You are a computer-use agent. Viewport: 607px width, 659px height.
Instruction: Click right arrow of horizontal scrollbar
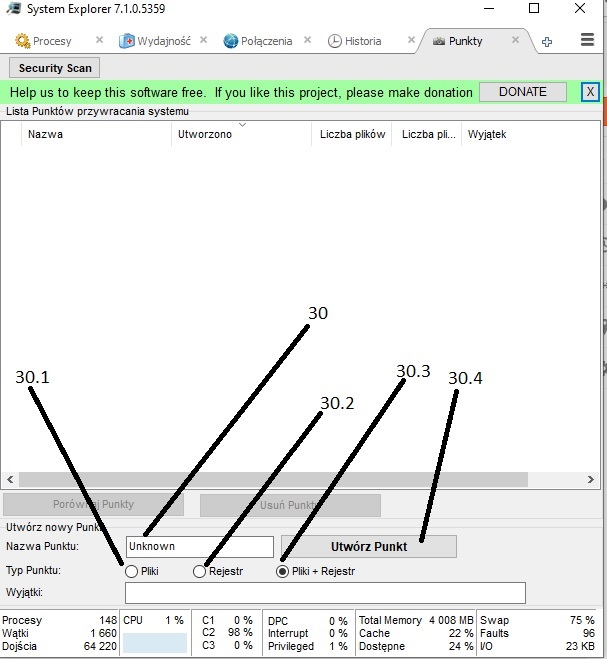tap(591, 480)
